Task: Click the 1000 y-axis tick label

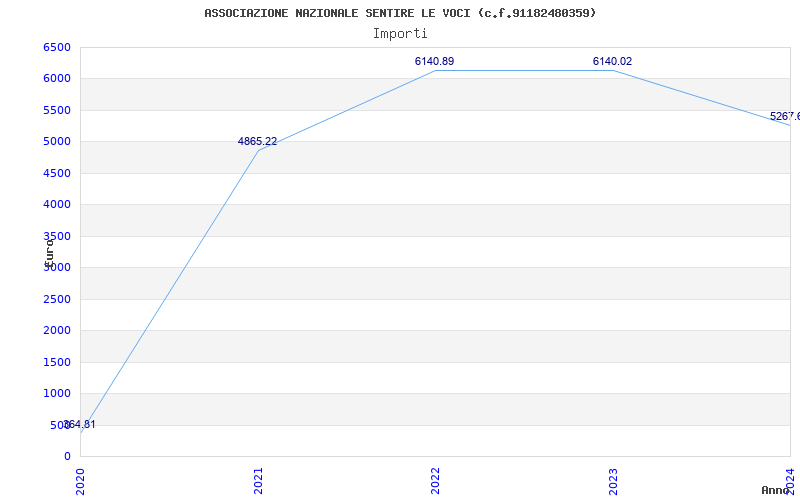Action: tap(57, 393)
